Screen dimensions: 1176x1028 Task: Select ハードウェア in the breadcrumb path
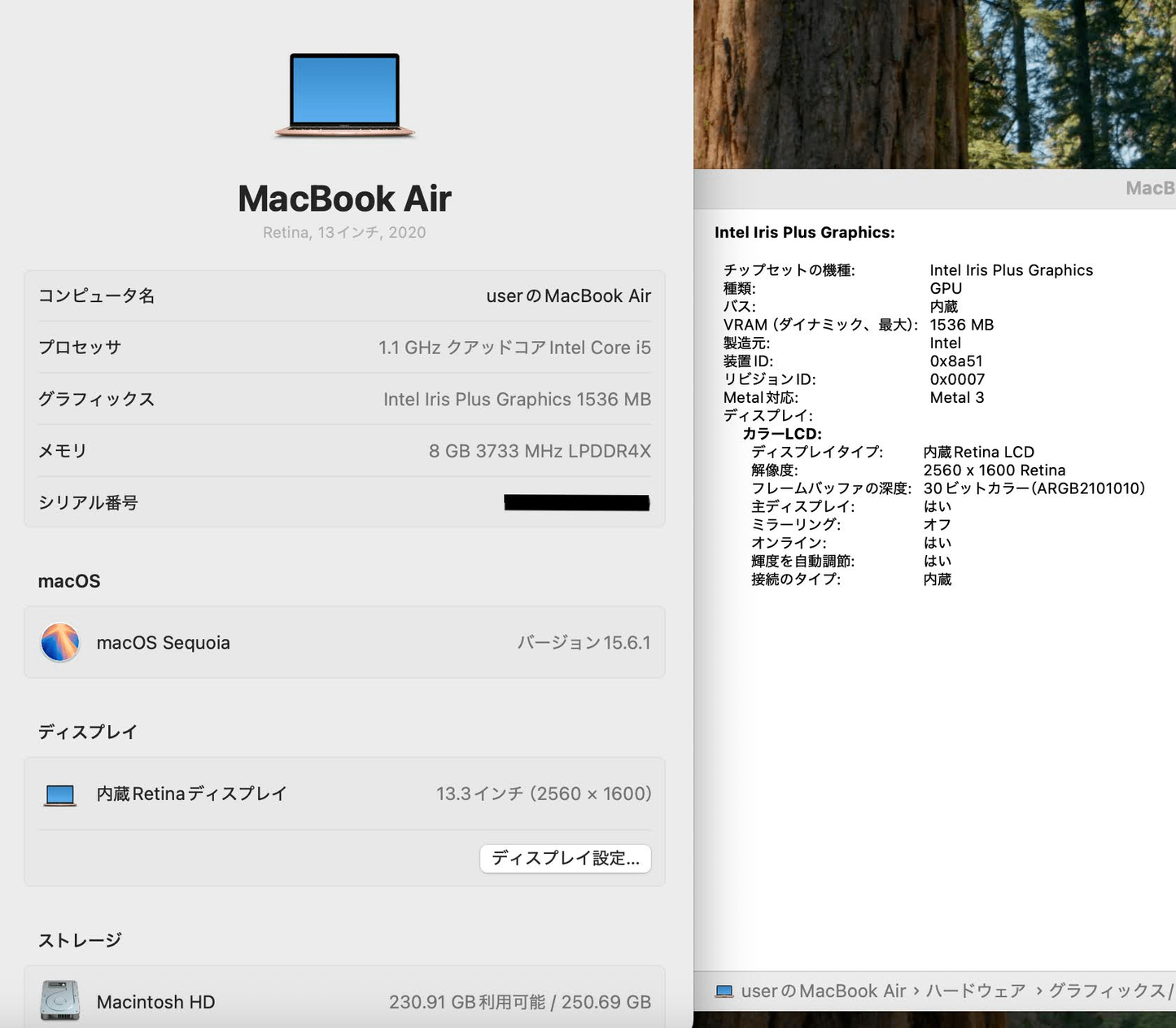[x=973, y=991]
